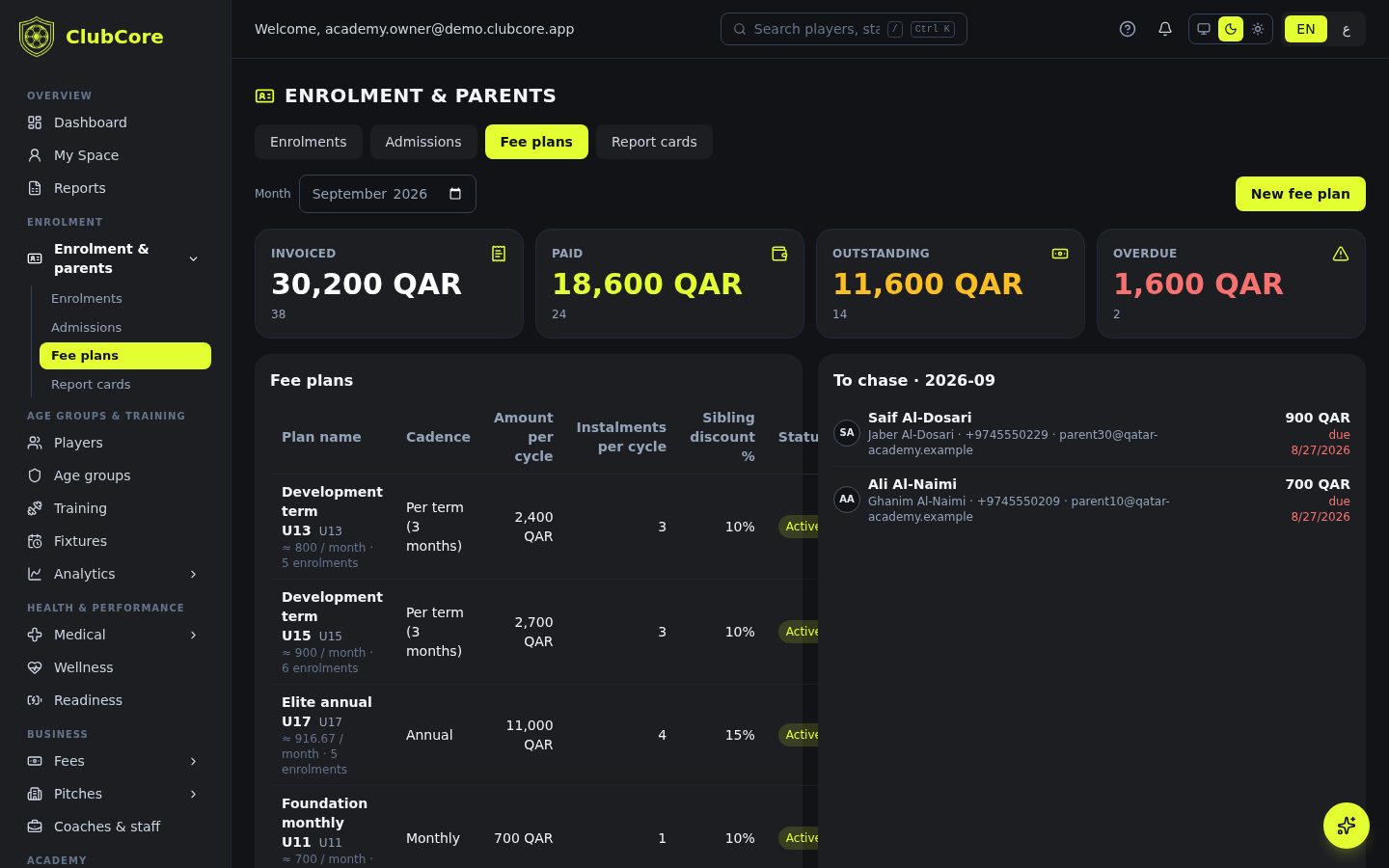
Task: Go to My Space sidebar item
Action: pos(116,155)
